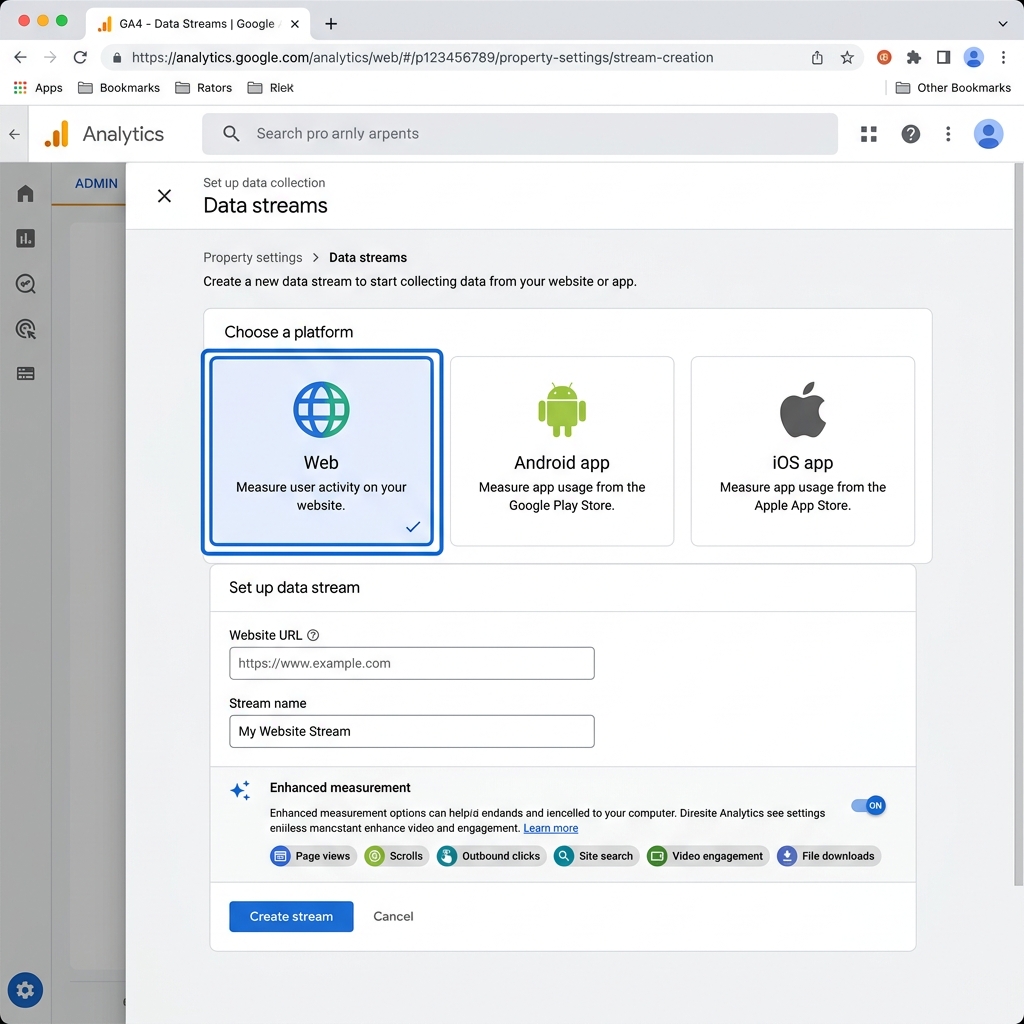Image resolution: width=1024 pixels, height=1024 pixels.
Task: Open the Learn more link
Action: click(551, 828)
